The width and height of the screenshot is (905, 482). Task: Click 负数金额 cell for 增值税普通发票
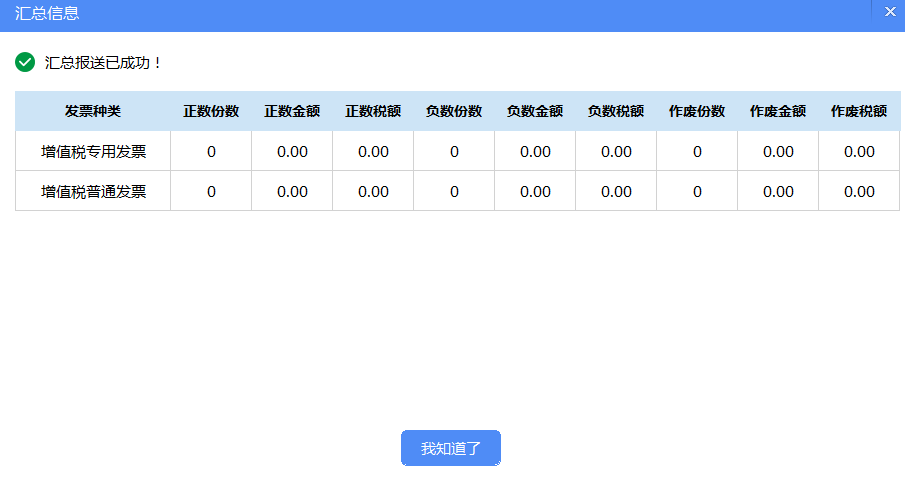(535, 191)
